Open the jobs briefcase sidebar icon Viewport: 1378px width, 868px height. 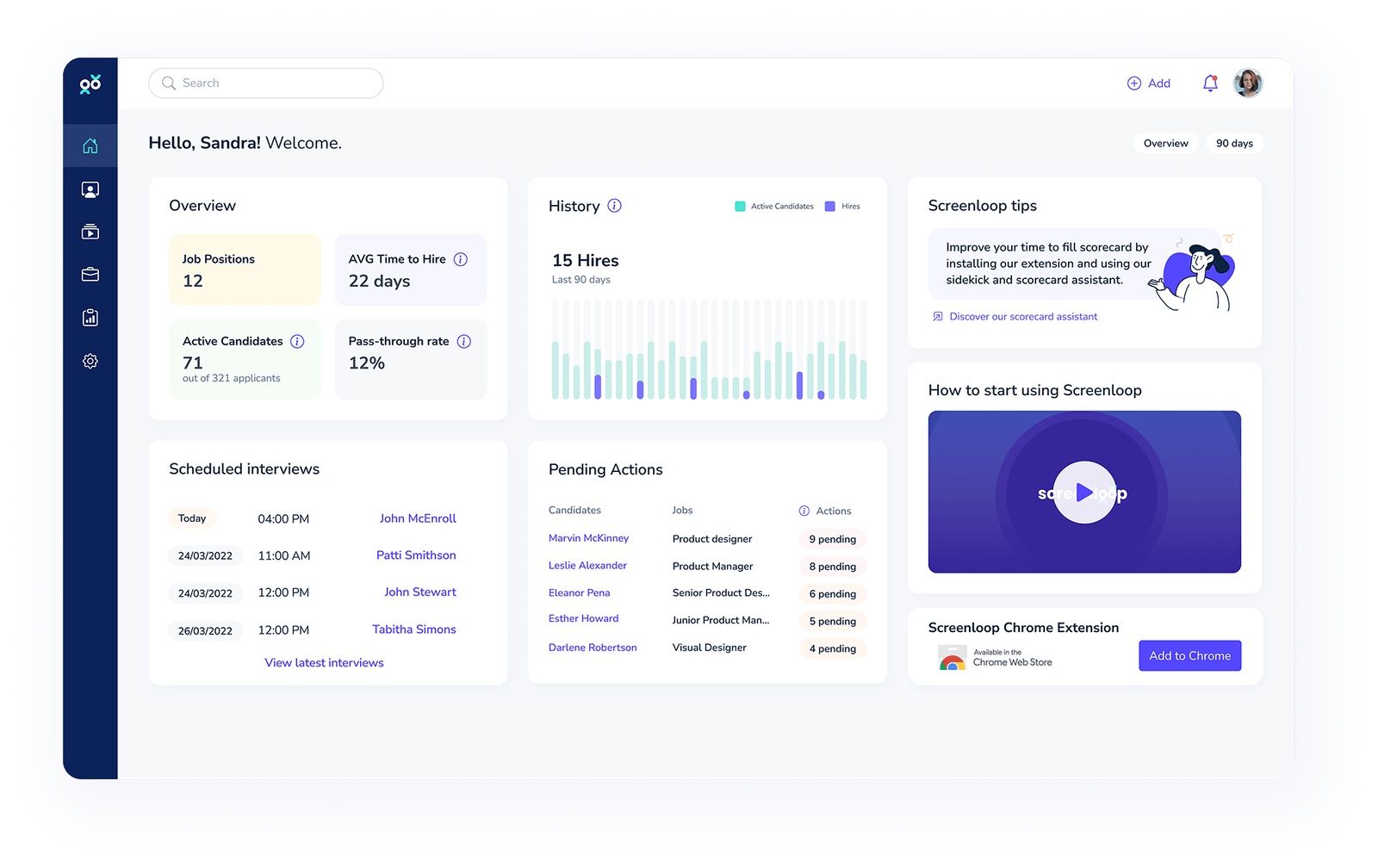click(90, 275)
